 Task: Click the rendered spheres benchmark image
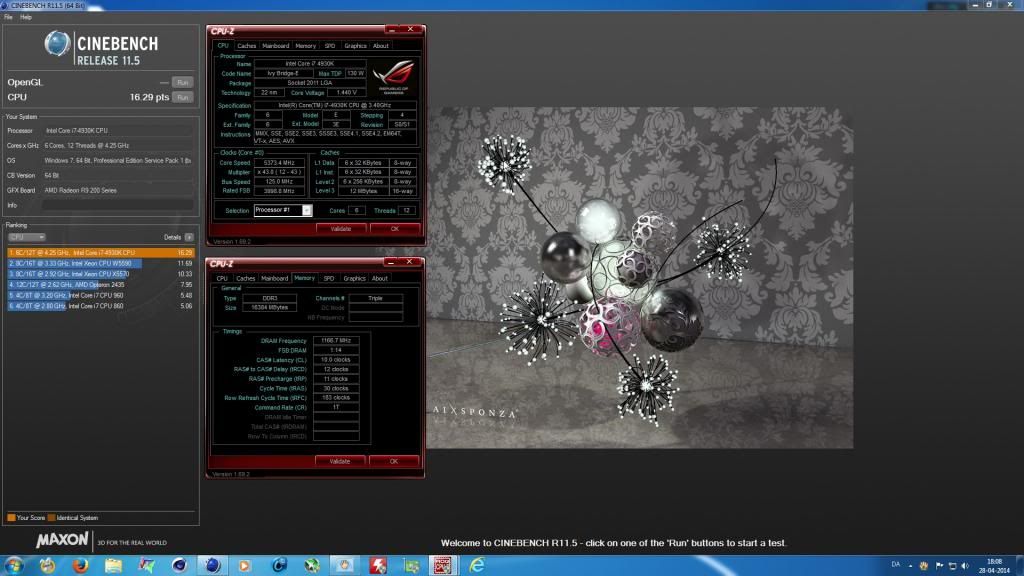(639, 278)
